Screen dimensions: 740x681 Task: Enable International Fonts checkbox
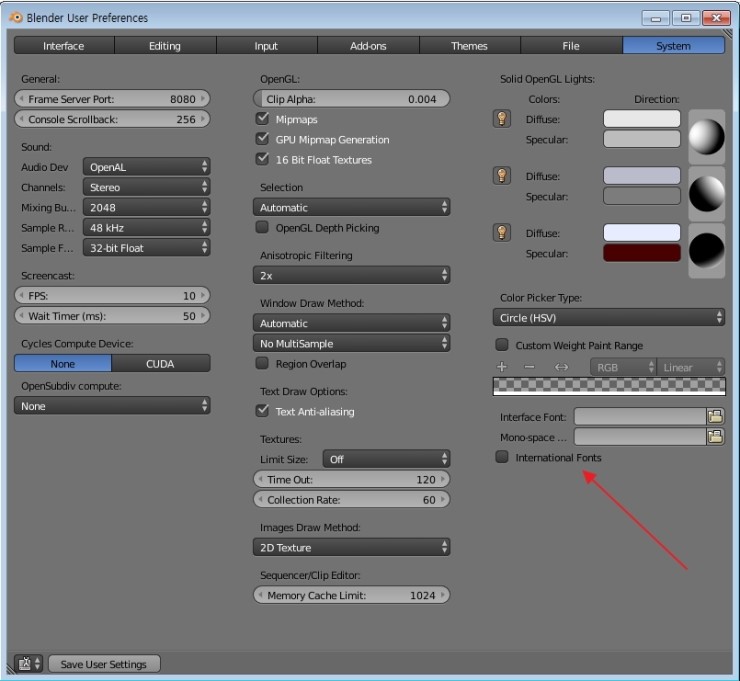coord(502,457)
